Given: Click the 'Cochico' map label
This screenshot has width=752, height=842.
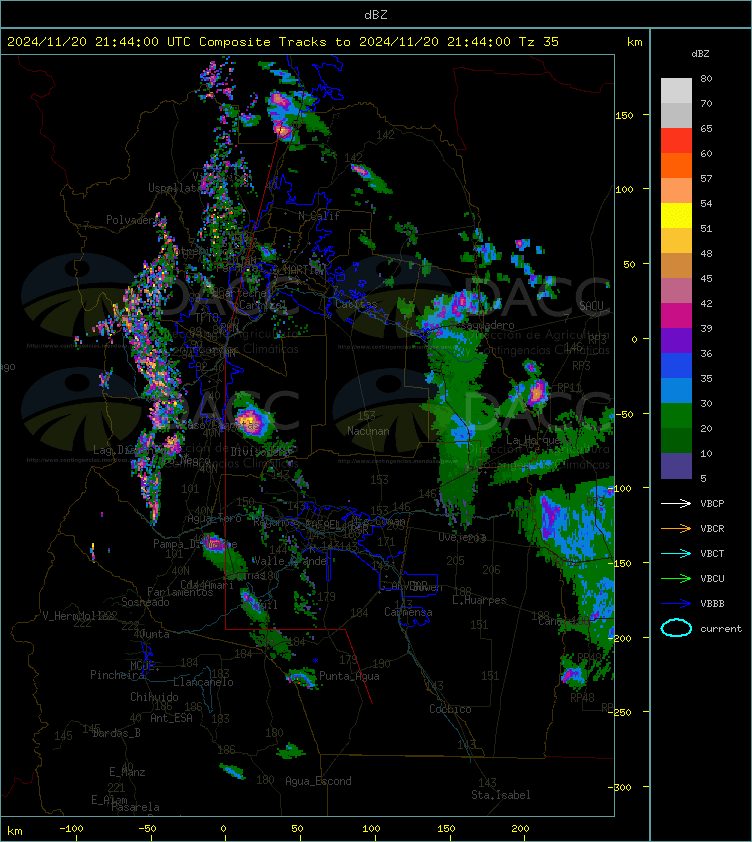Looking at the screenshot, I should (x=450, y=709).
